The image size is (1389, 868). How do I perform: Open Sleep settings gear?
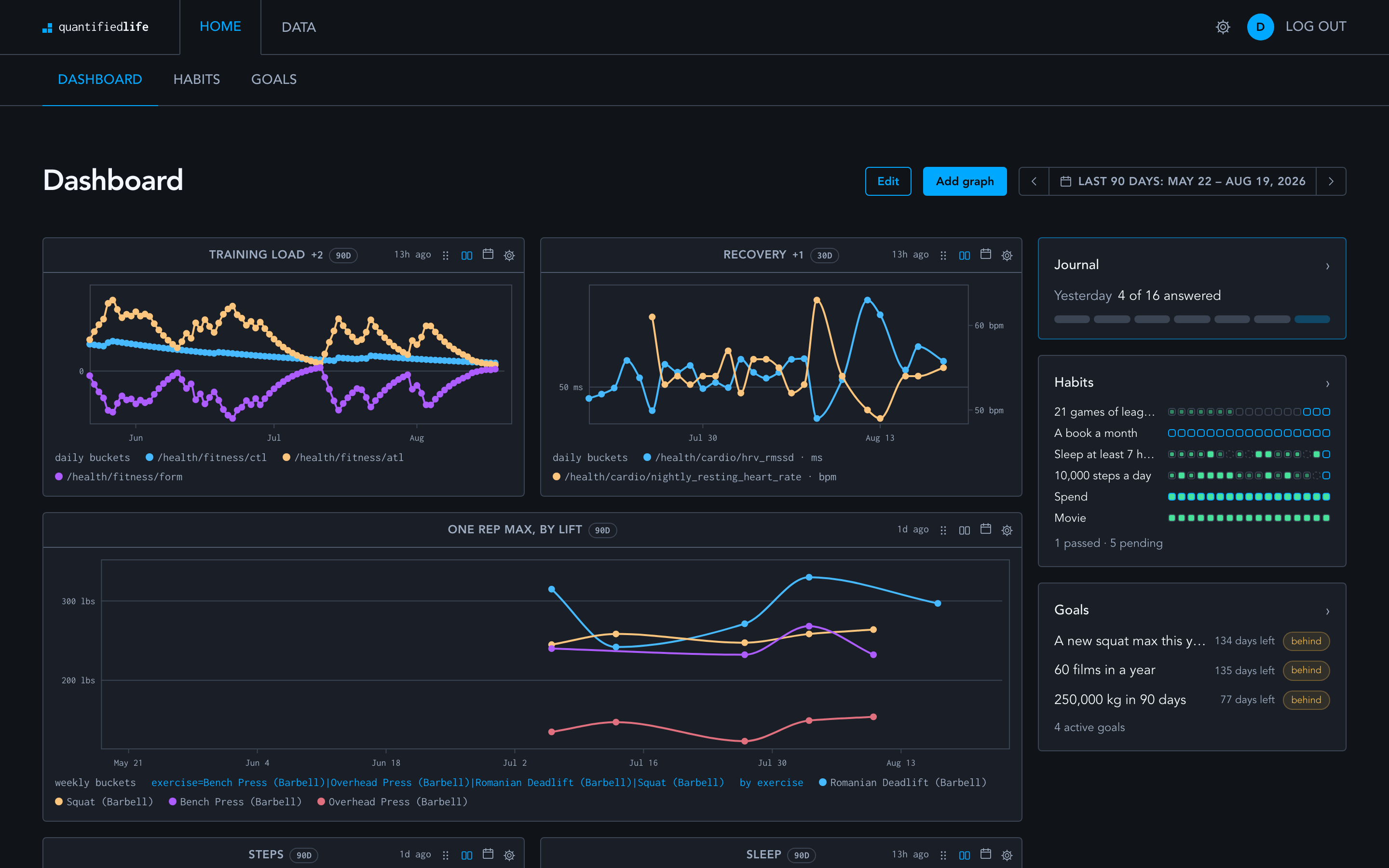pos(1007,855)
